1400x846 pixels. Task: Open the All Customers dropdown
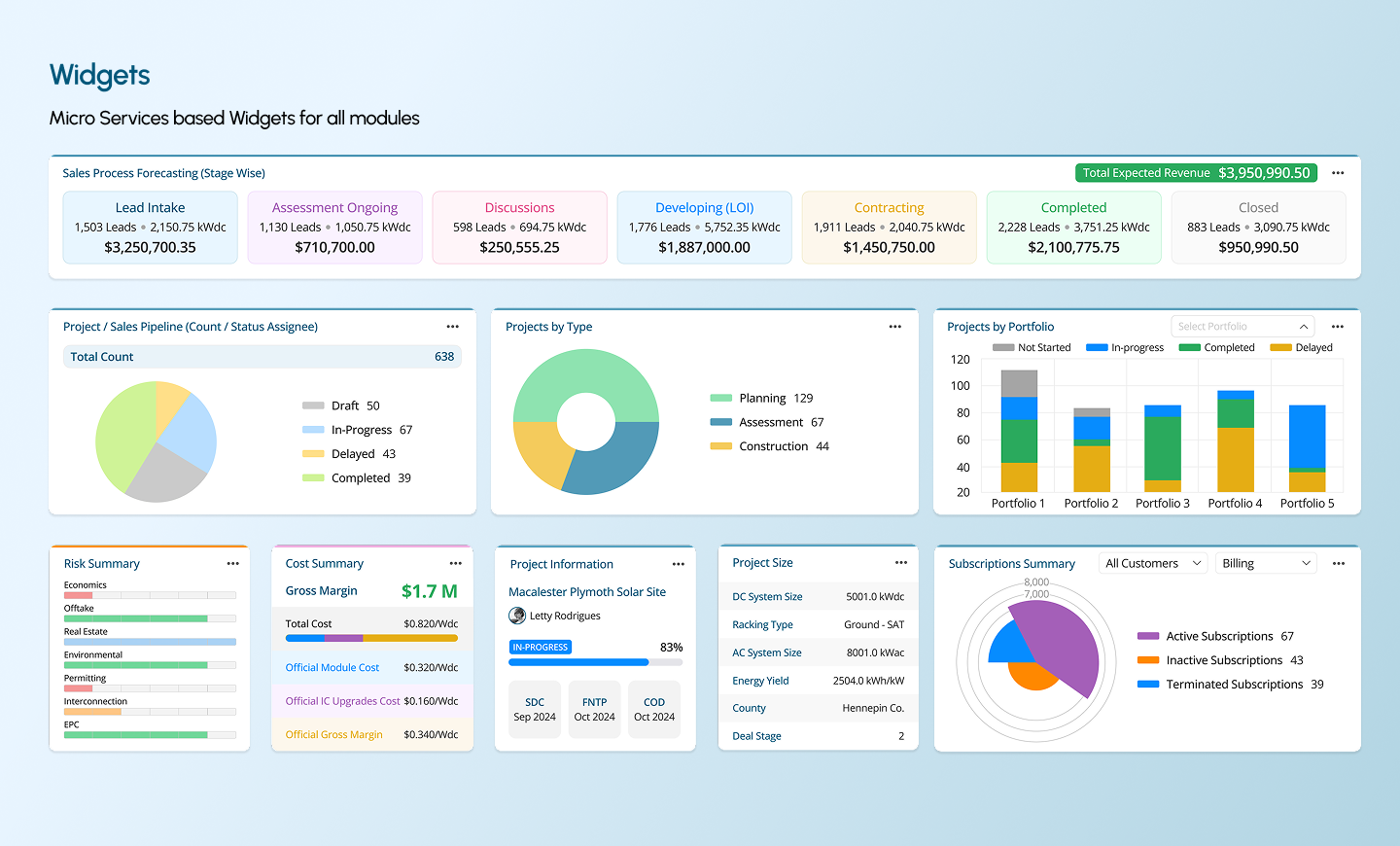(x=1153, y=564)
